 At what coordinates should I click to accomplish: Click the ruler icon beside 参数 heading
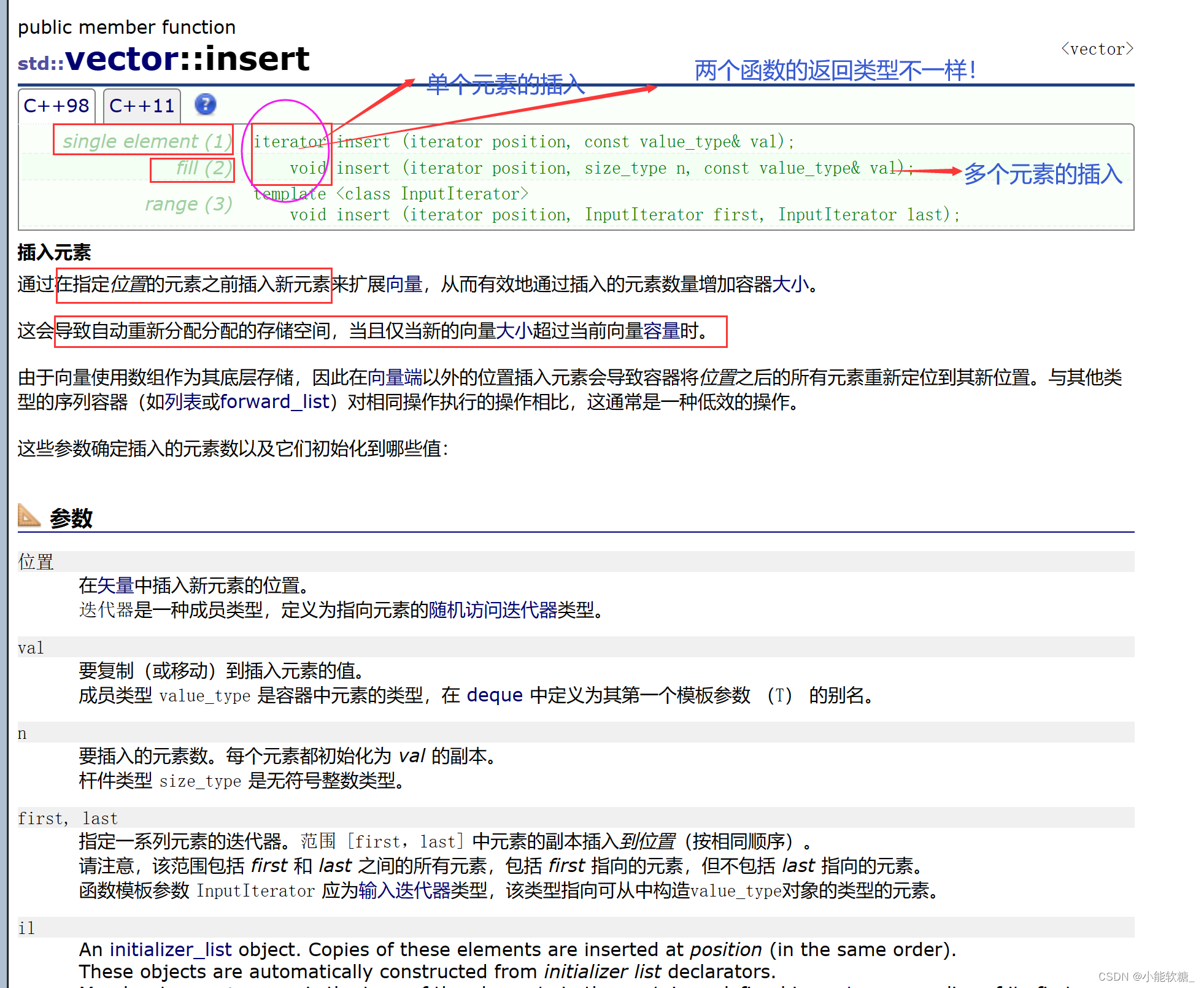coord(29,515)
